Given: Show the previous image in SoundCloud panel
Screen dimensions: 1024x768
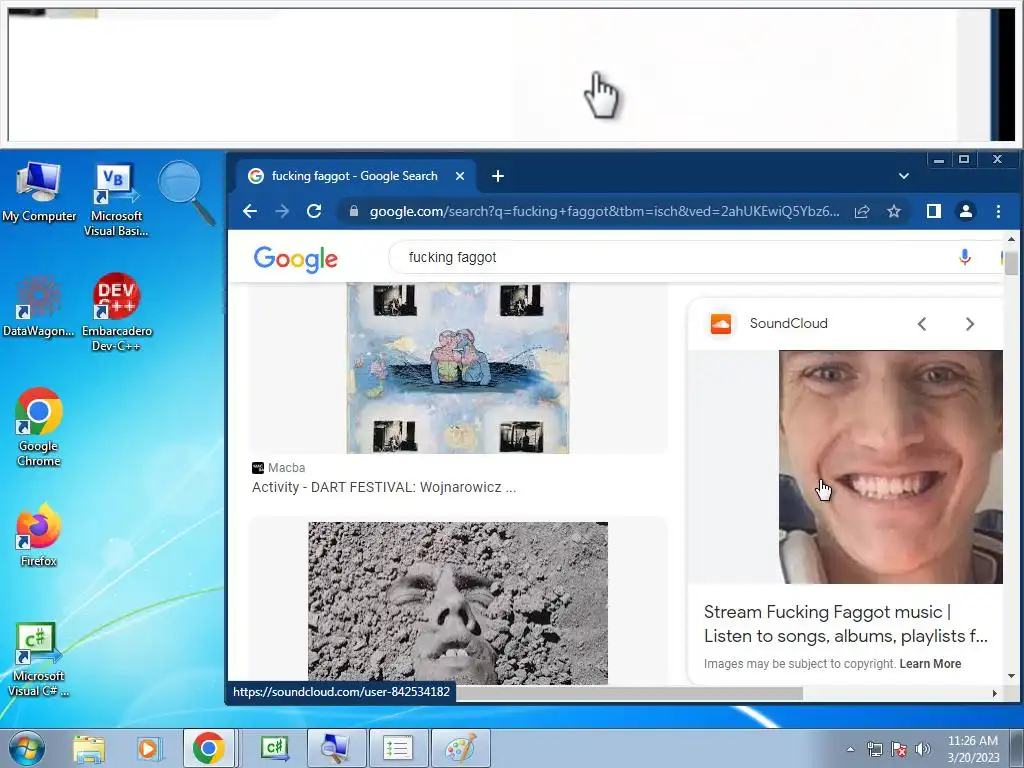Looking at the screenshot, I should 921,323.
